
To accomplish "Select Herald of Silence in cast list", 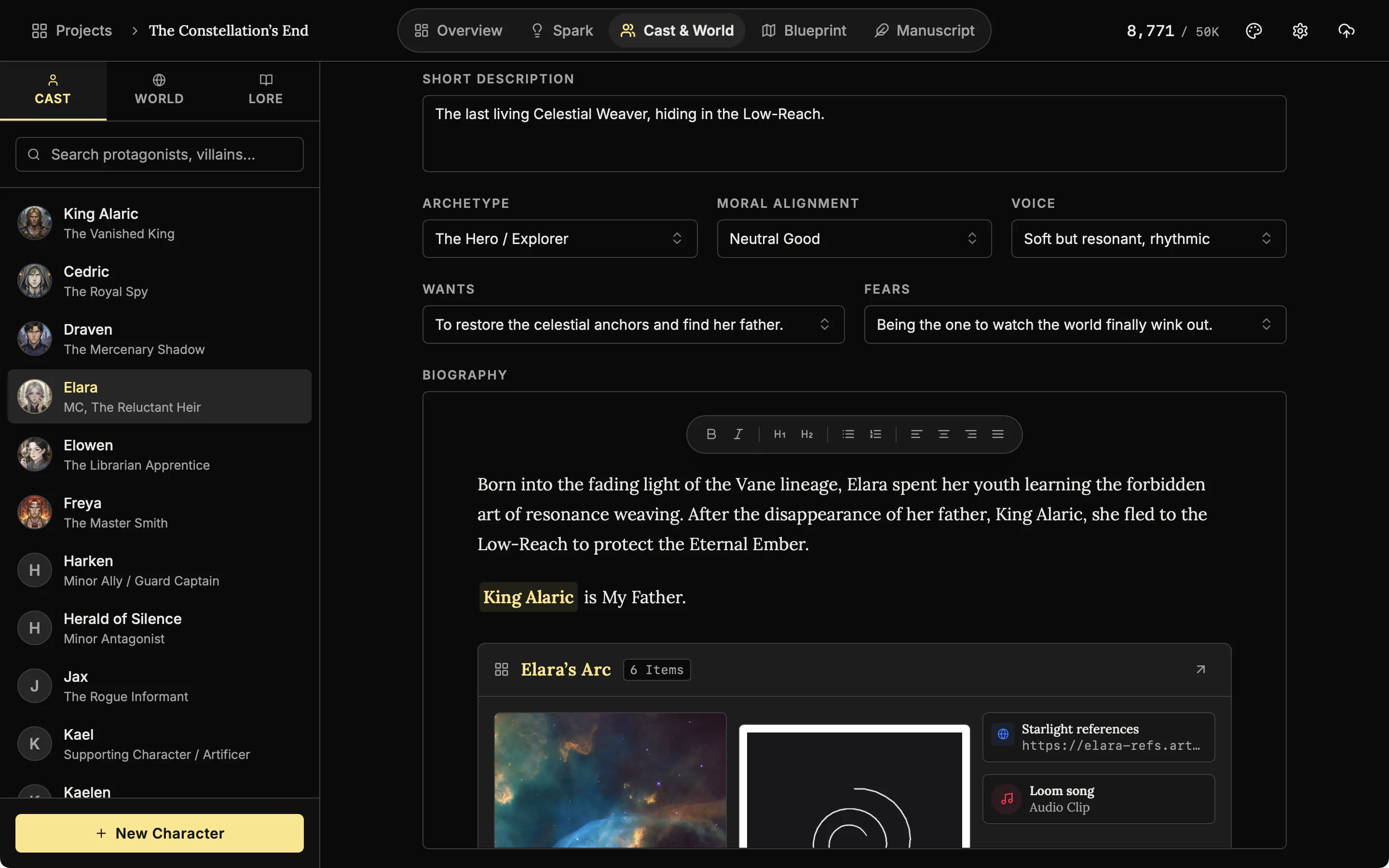I will tap(159, 628).
